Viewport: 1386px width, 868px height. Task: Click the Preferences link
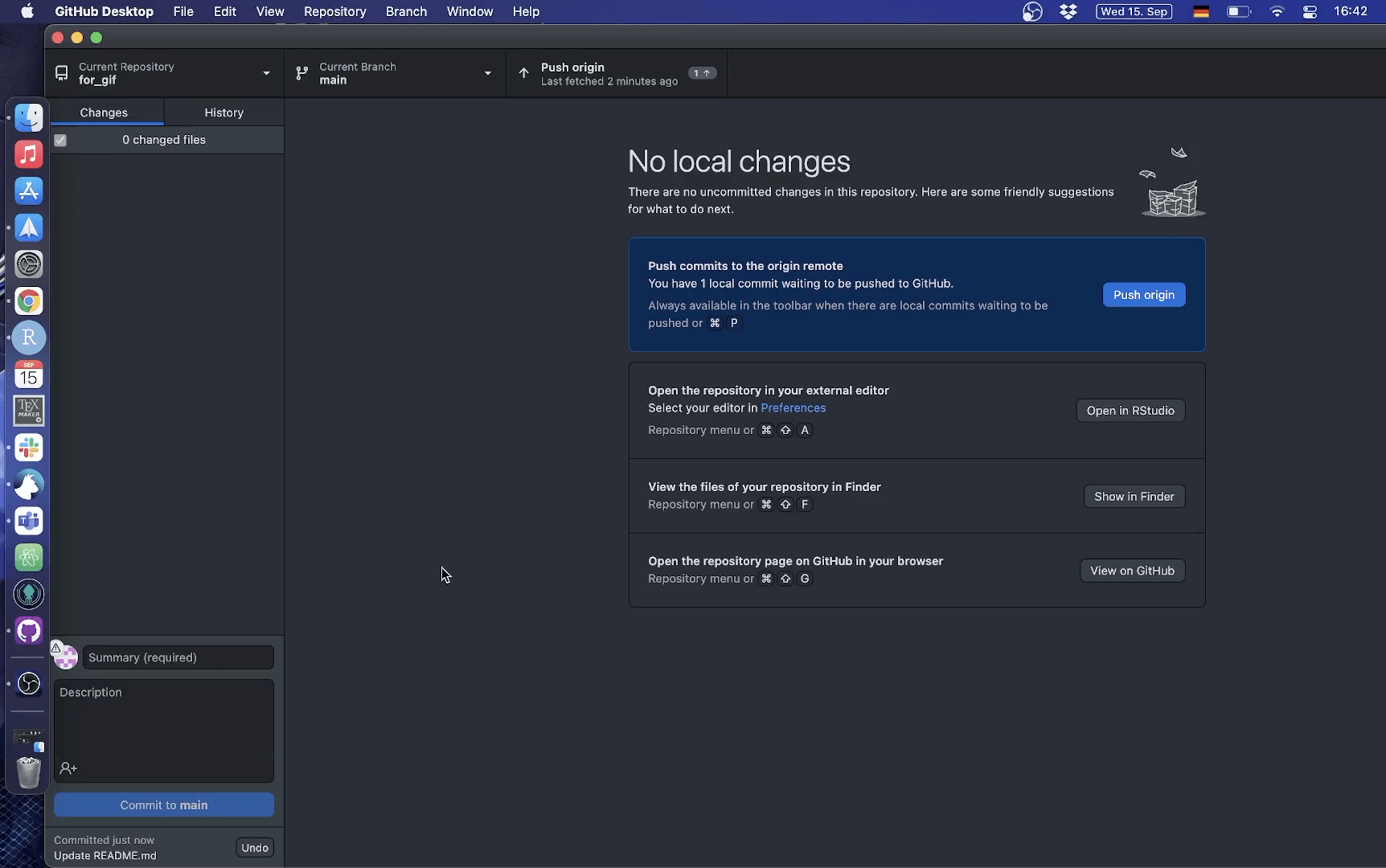coord(793,408)
